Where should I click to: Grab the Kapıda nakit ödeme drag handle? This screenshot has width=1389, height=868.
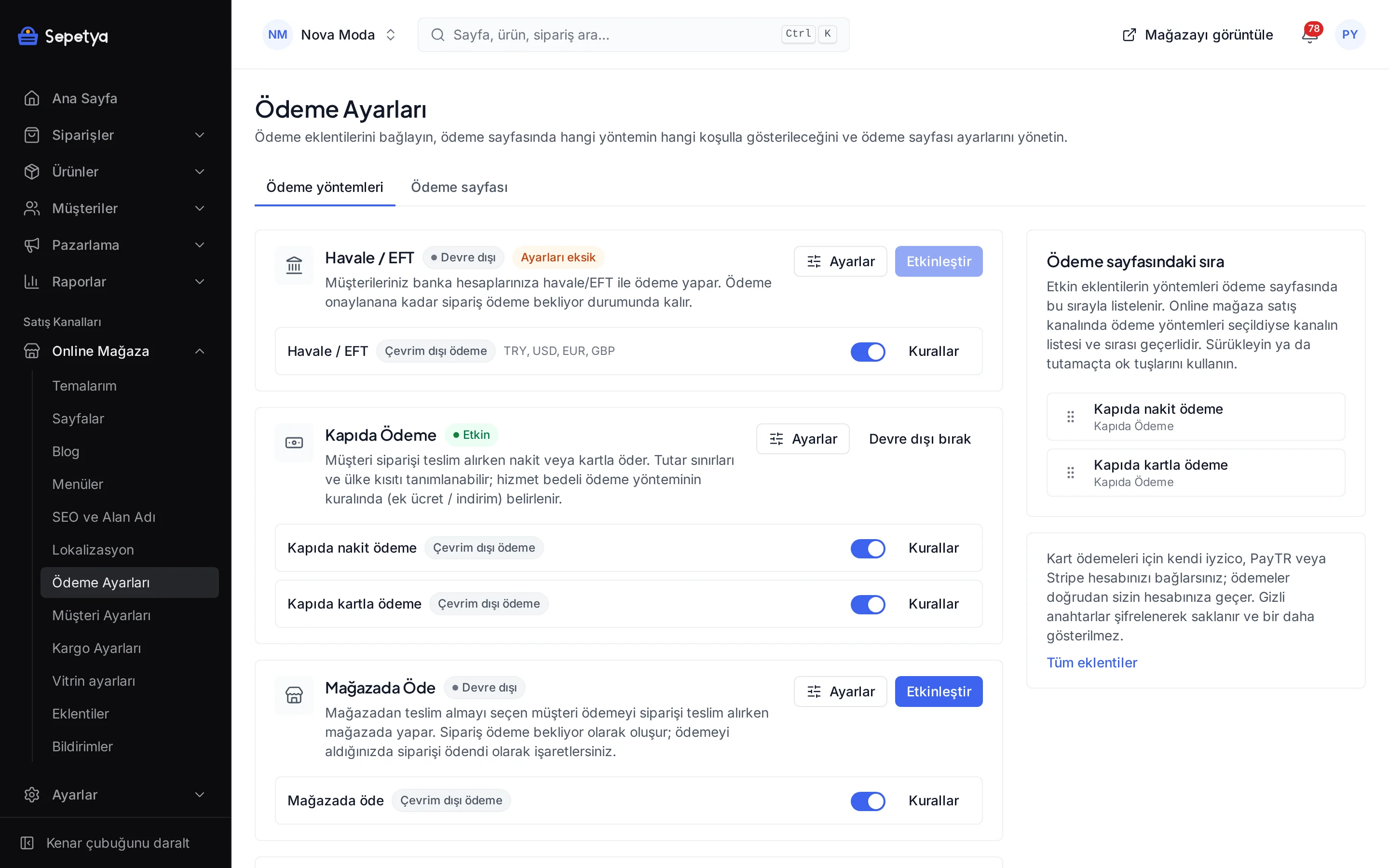(x=1071, y=417)
